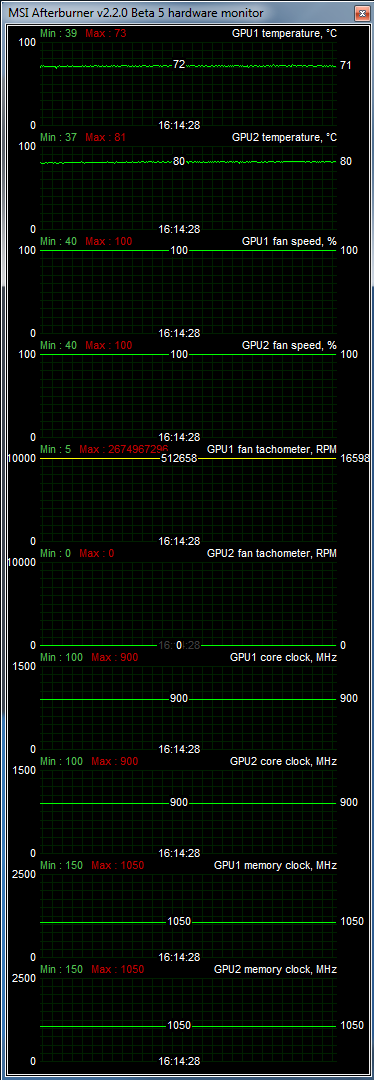Click the Max : 81 reading for GPU2 temperature

tap(105, 137)
